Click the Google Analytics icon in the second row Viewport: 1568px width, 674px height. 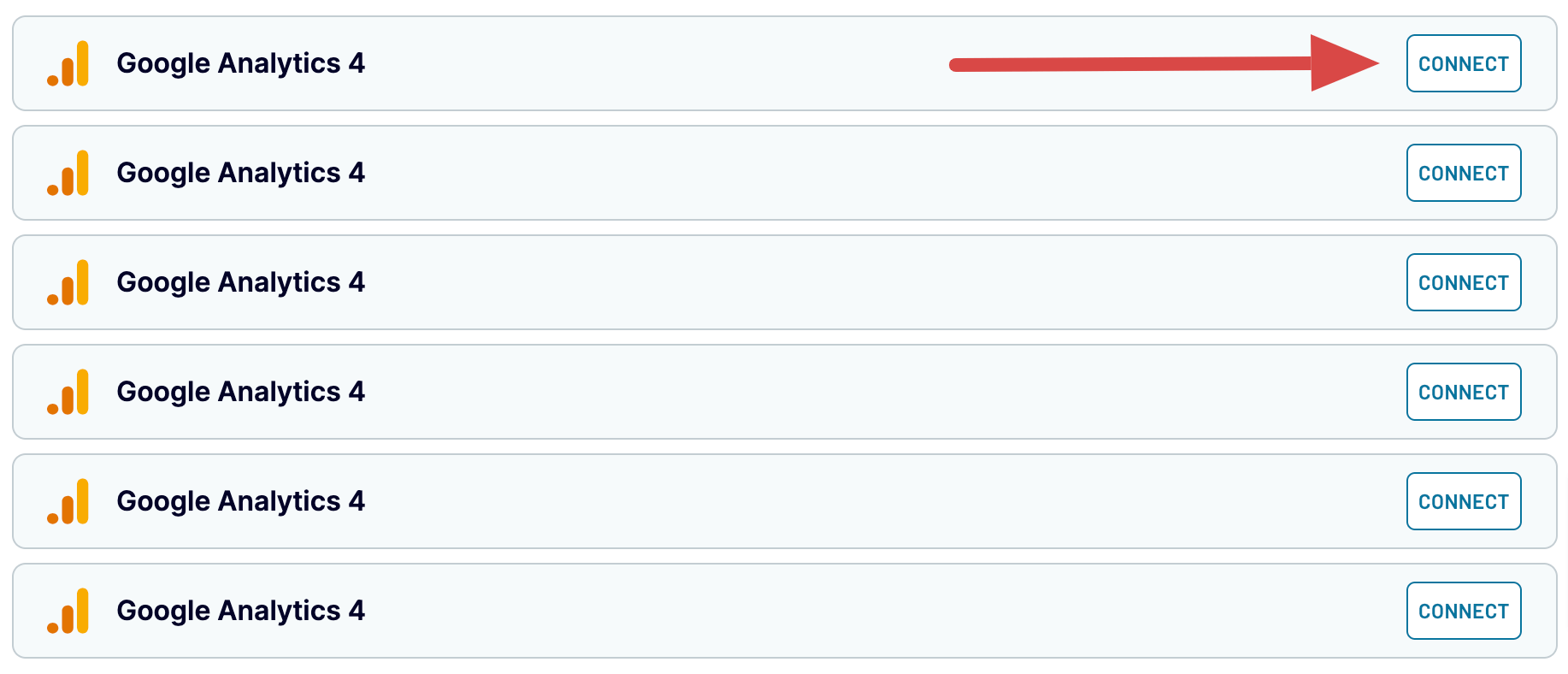click(x=68, y=173)
